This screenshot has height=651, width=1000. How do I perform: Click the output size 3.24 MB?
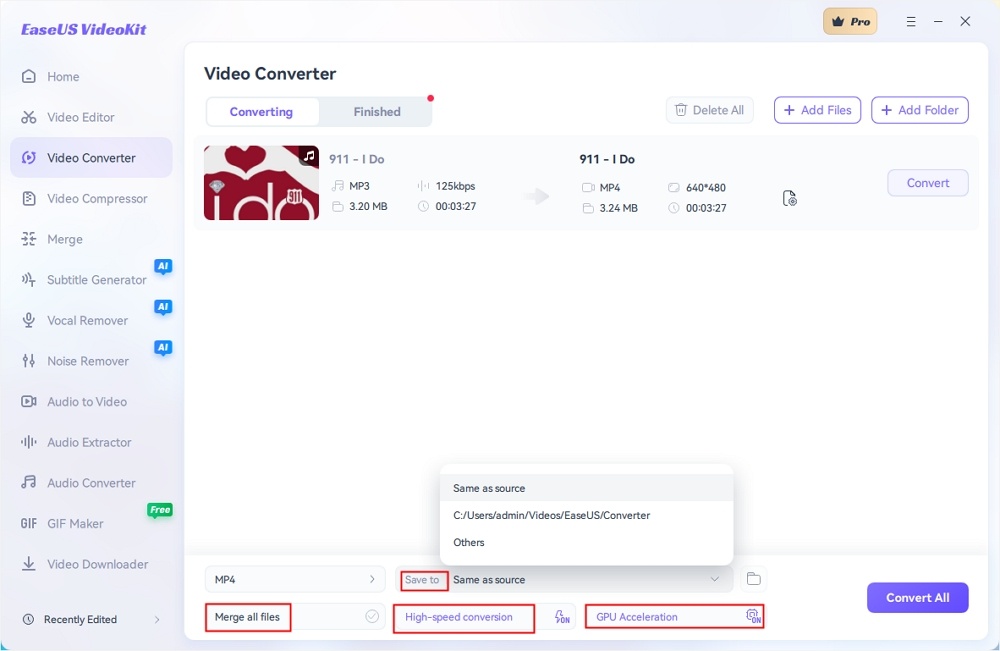coord(619,208)
